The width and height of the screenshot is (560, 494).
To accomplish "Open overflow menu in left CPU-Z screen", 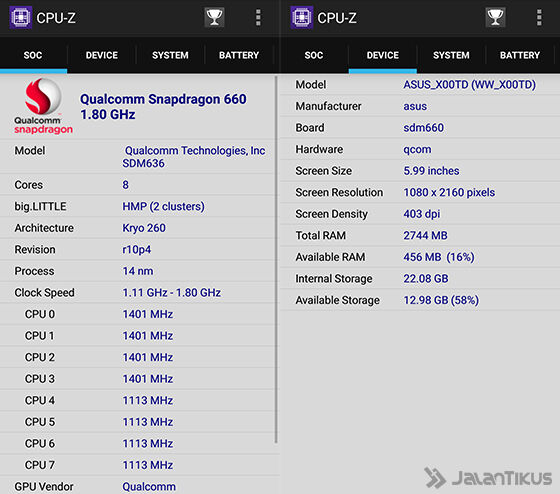I will click(x=258, y=18).
